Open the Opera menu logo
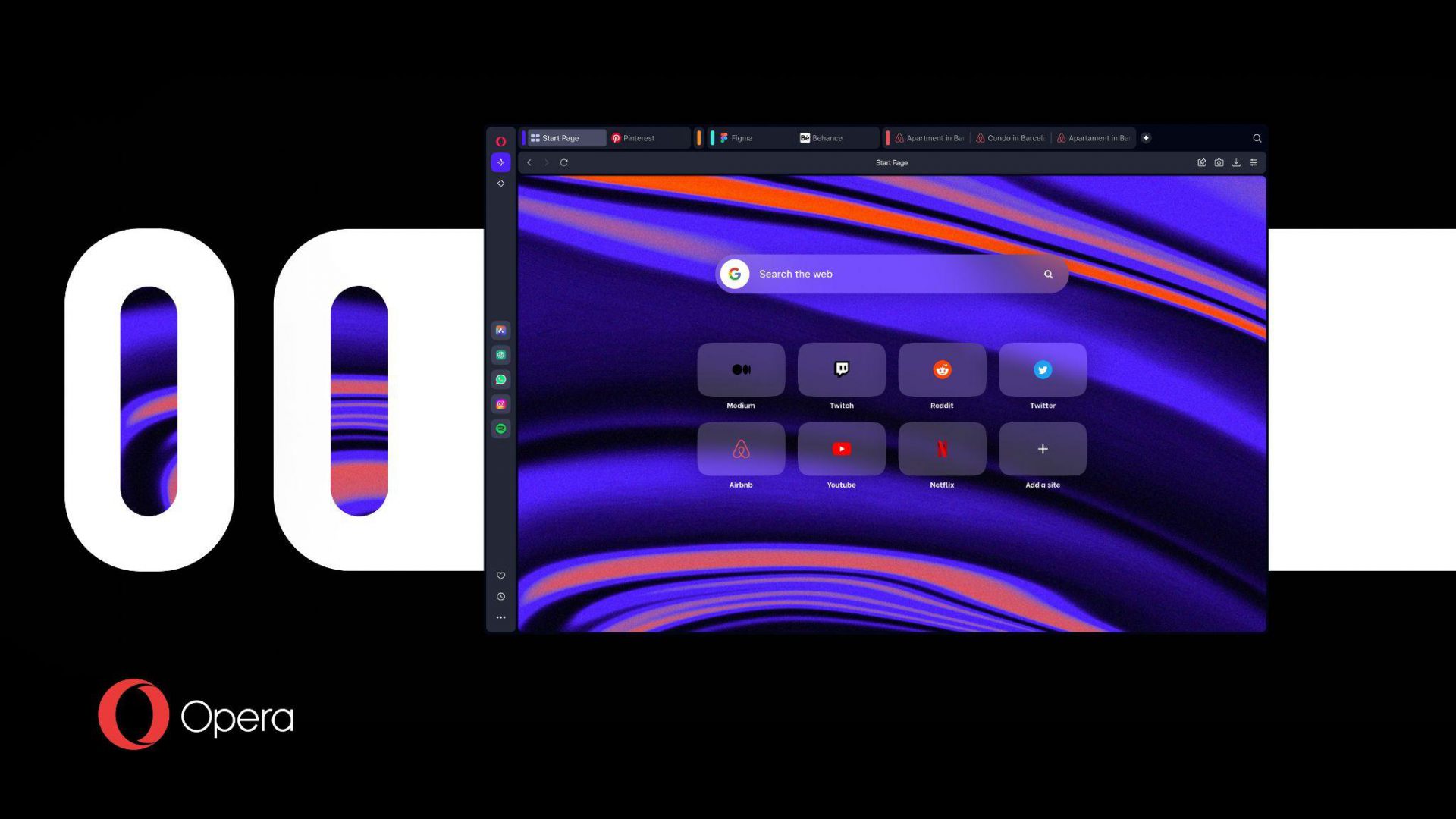The image size is (1456, 819). (x=500, y=141)
